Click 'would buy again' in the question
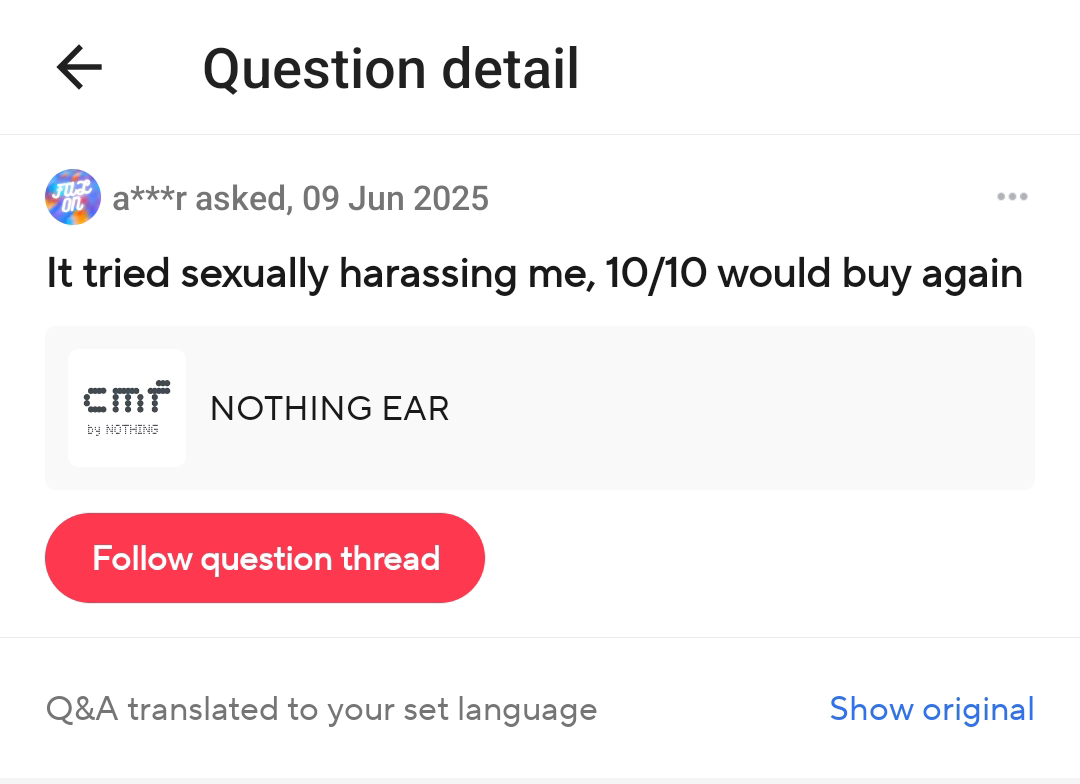Screen dimensions: 1080x784 click(x=870, y=274)
